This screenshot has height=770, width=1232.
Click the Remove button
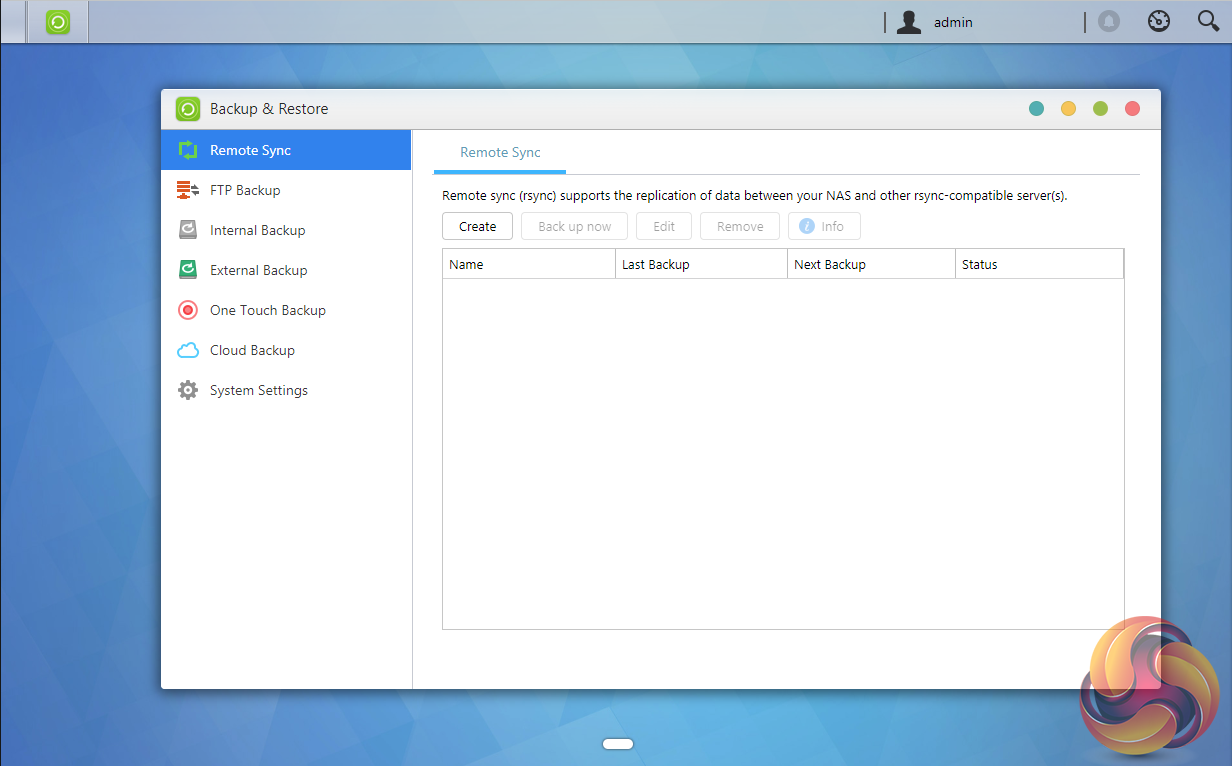[740, 226]
